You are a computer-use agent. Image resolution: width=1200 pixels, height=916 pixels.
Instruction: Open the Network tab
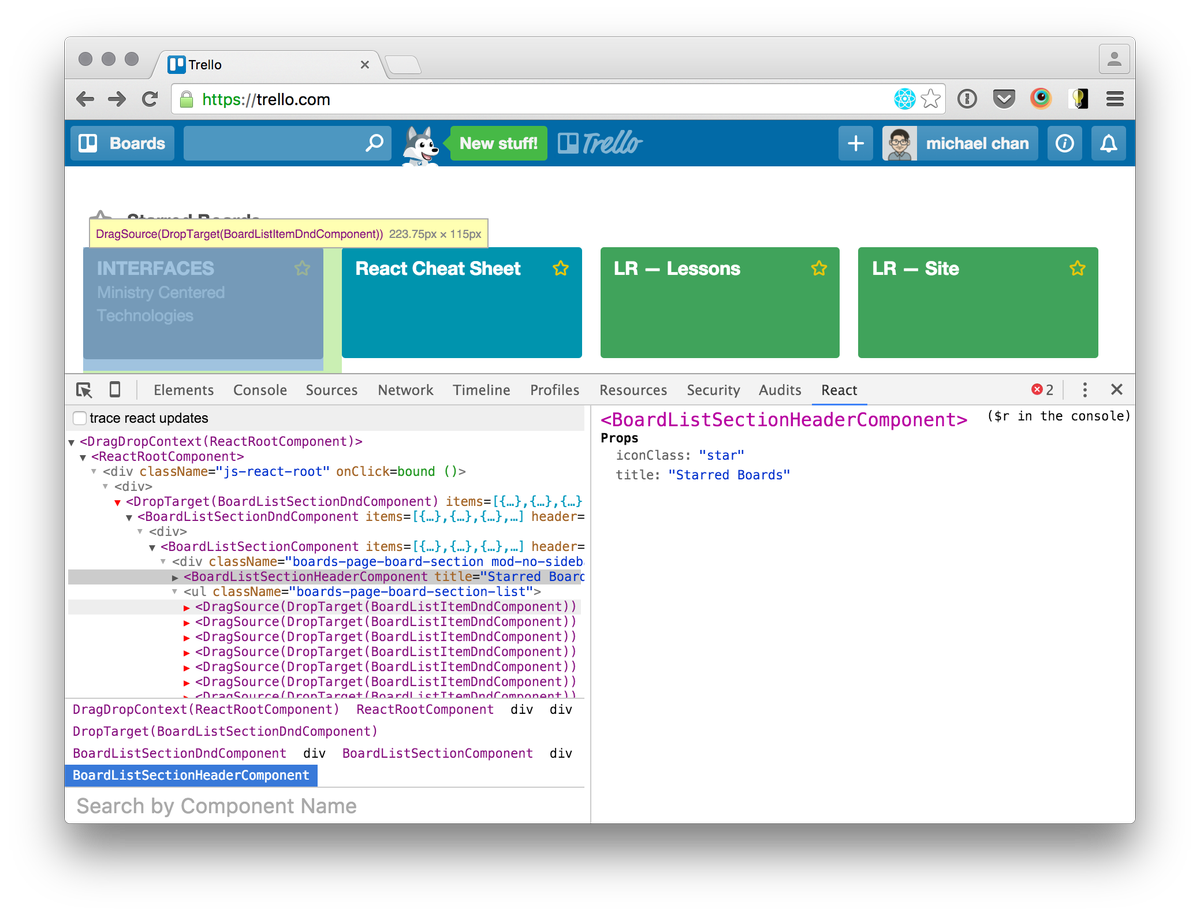[405, 390]
